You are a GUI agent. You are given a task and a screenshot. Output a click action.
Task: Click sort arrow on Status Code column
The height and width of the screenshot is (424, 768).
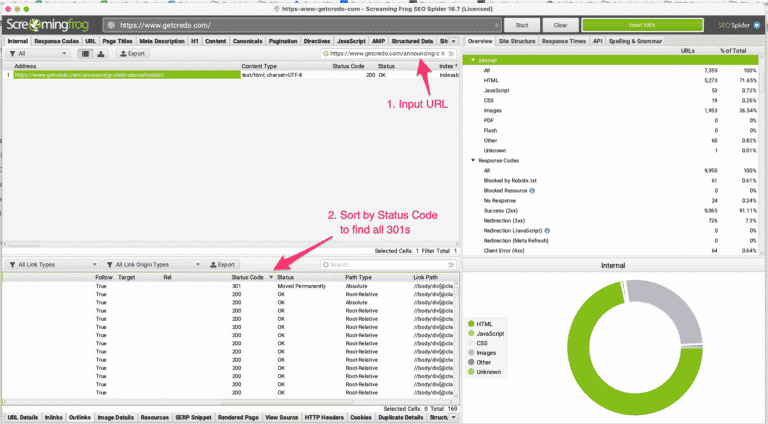(x=271, y=277)
